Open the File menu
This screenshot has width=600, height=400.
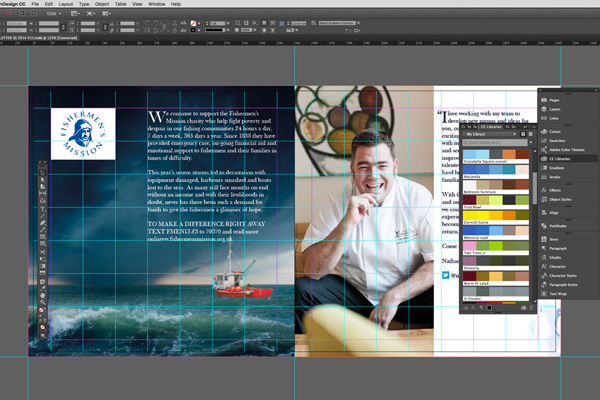(x=35, y=4)
